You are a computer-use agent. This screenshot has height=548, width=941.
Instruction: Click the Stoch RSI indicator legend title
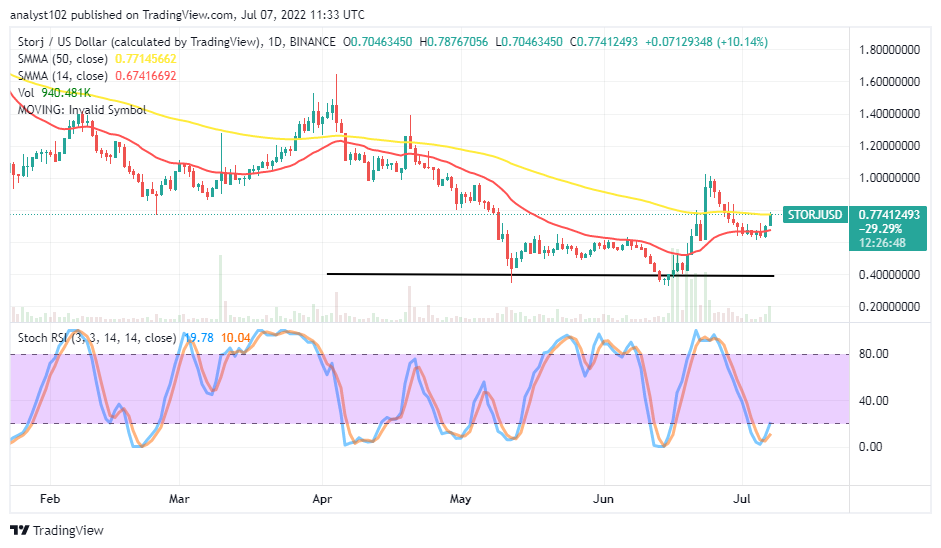pos(95,337)
